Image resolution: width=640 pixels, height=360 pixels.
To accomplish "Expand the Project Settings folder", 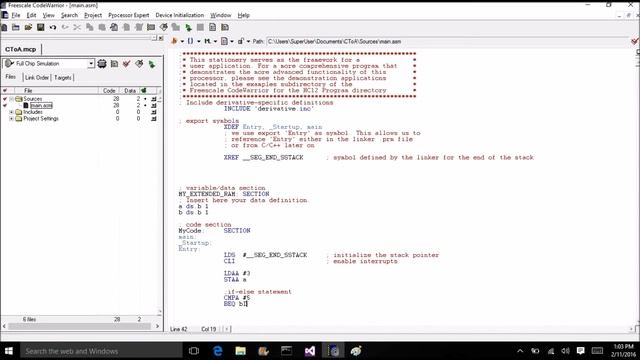I will (x=11, y=118).
